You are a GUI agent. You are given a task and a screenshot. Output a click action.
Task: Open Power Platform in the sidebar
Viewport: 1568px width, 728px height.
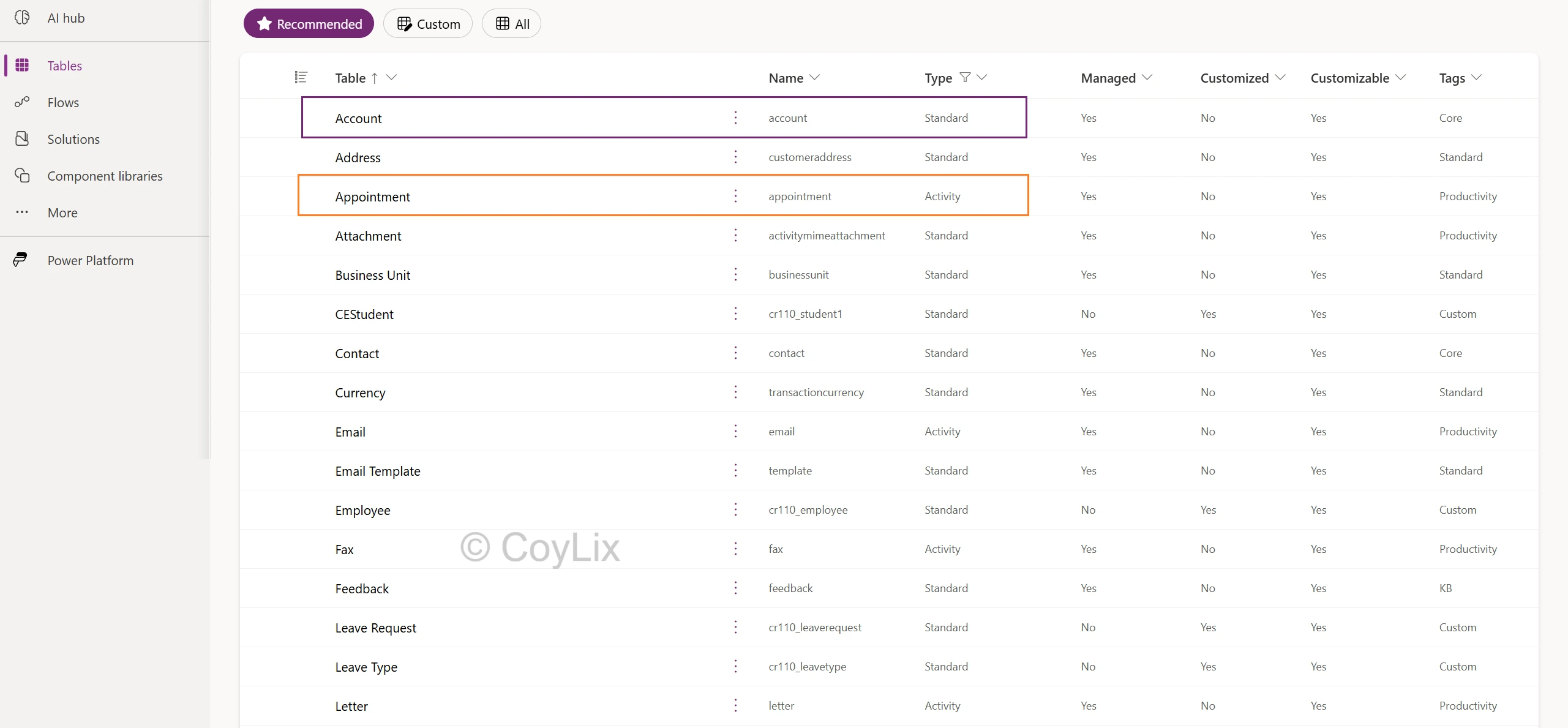(x=91, y=260)
